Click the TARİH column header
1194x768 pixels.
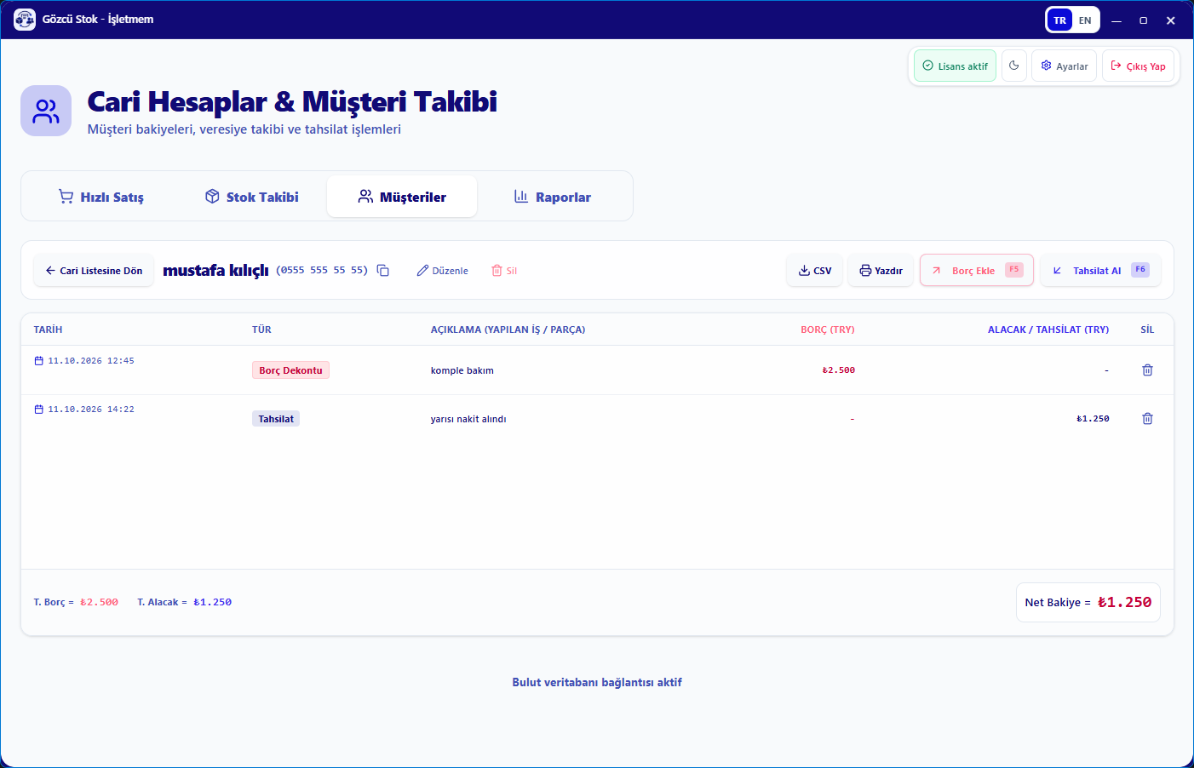pyautogui.click(x=48, y=330)
